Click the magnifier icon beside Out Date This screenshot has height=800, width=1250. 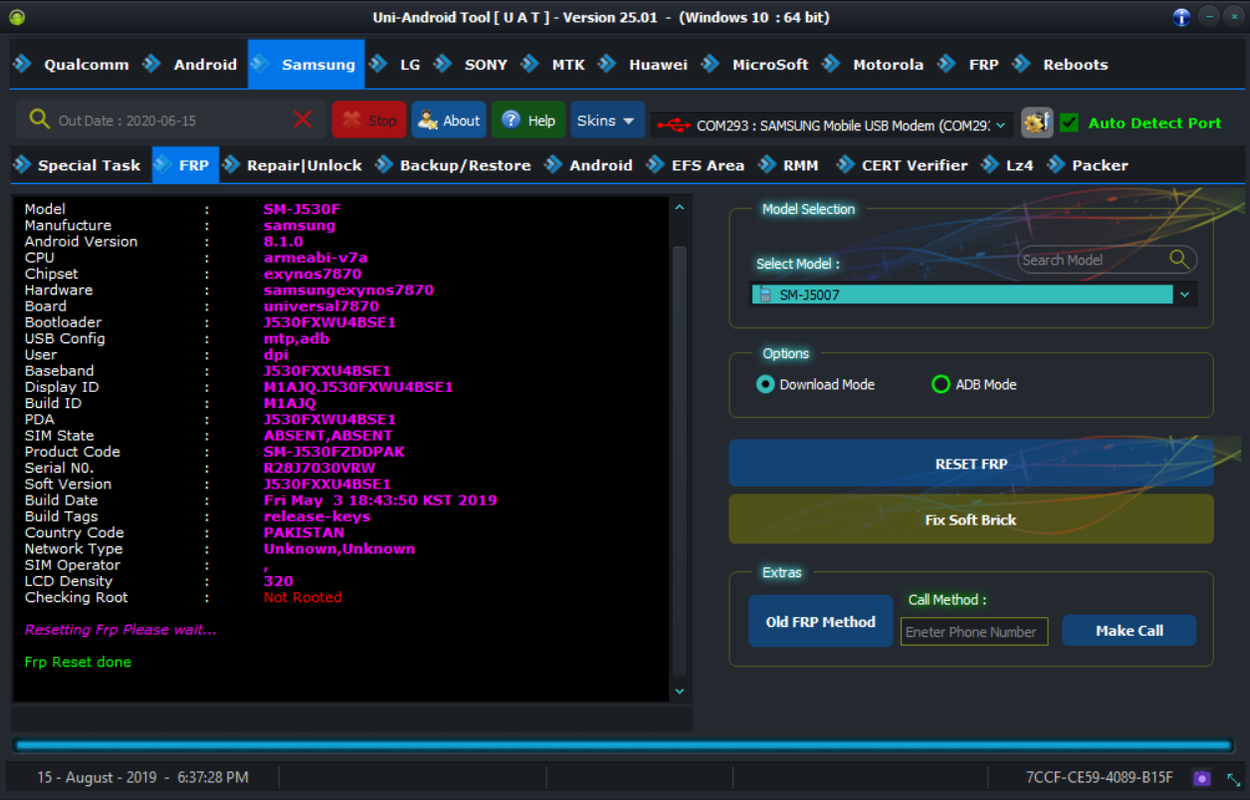39,120
